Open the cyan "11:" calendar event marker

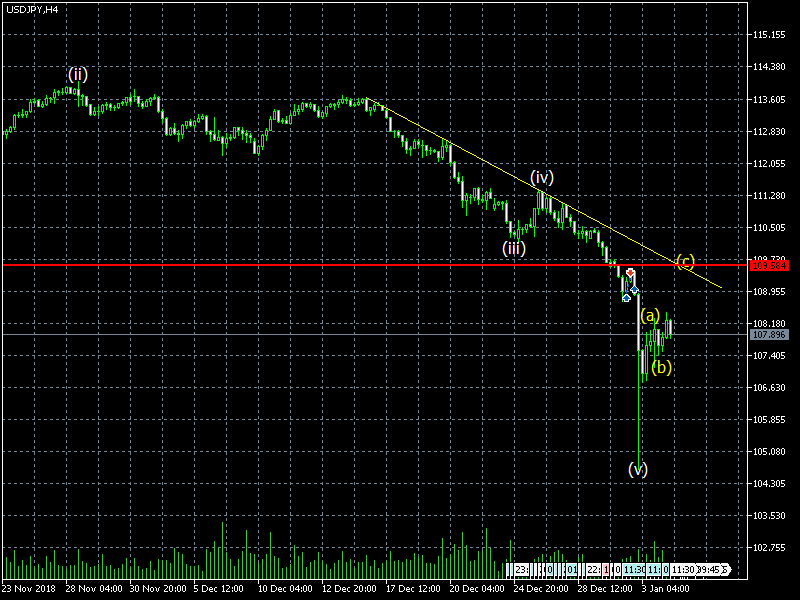[654, 569]
